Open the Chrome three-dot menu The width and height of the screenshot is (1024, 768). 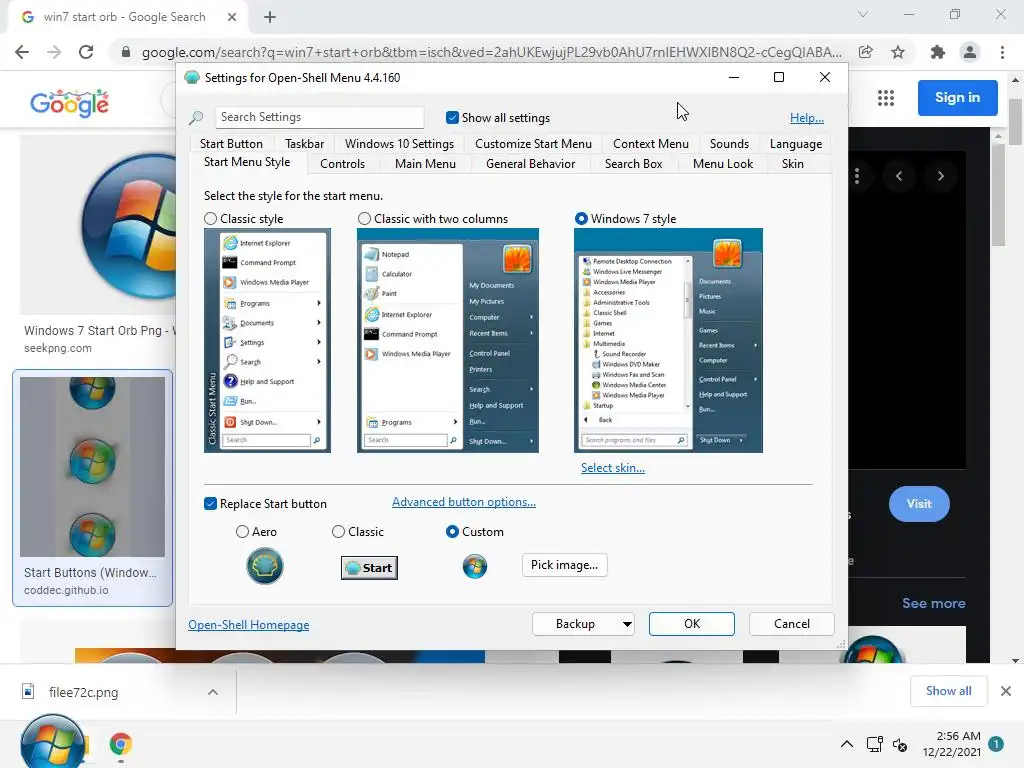[x=1002, y=52]
